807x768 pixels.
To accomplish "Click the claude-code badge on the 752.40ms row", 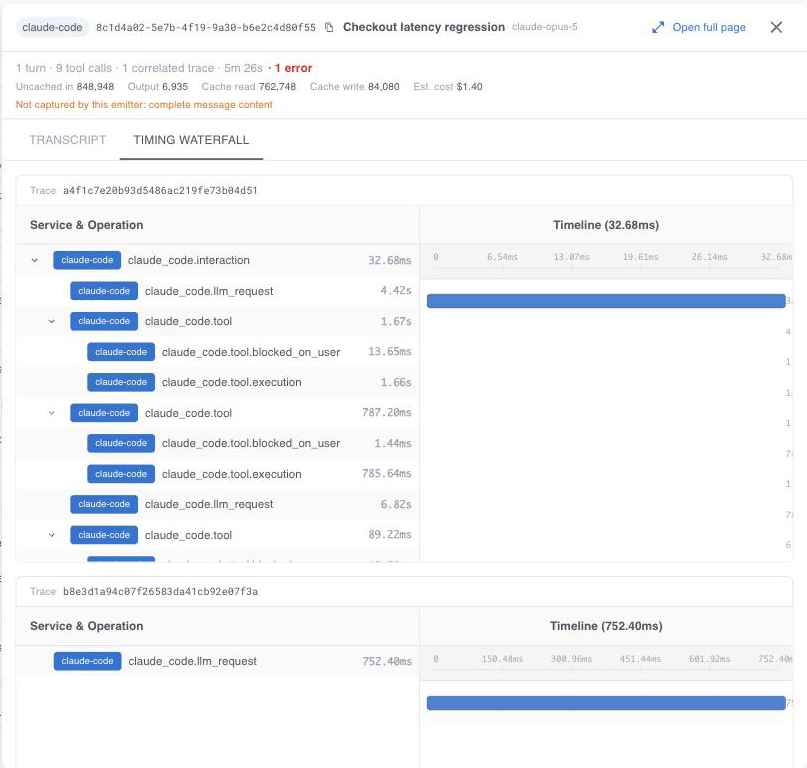I will (87, 661).
